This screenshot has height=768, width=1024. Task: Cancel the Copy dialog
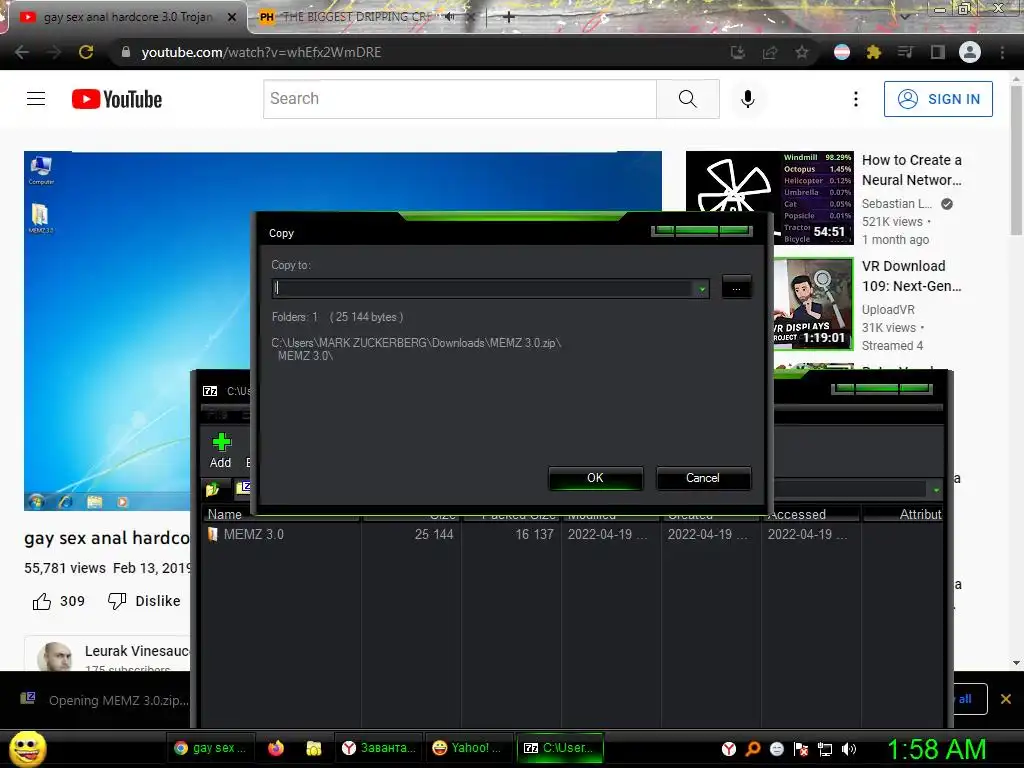point(703,478)
